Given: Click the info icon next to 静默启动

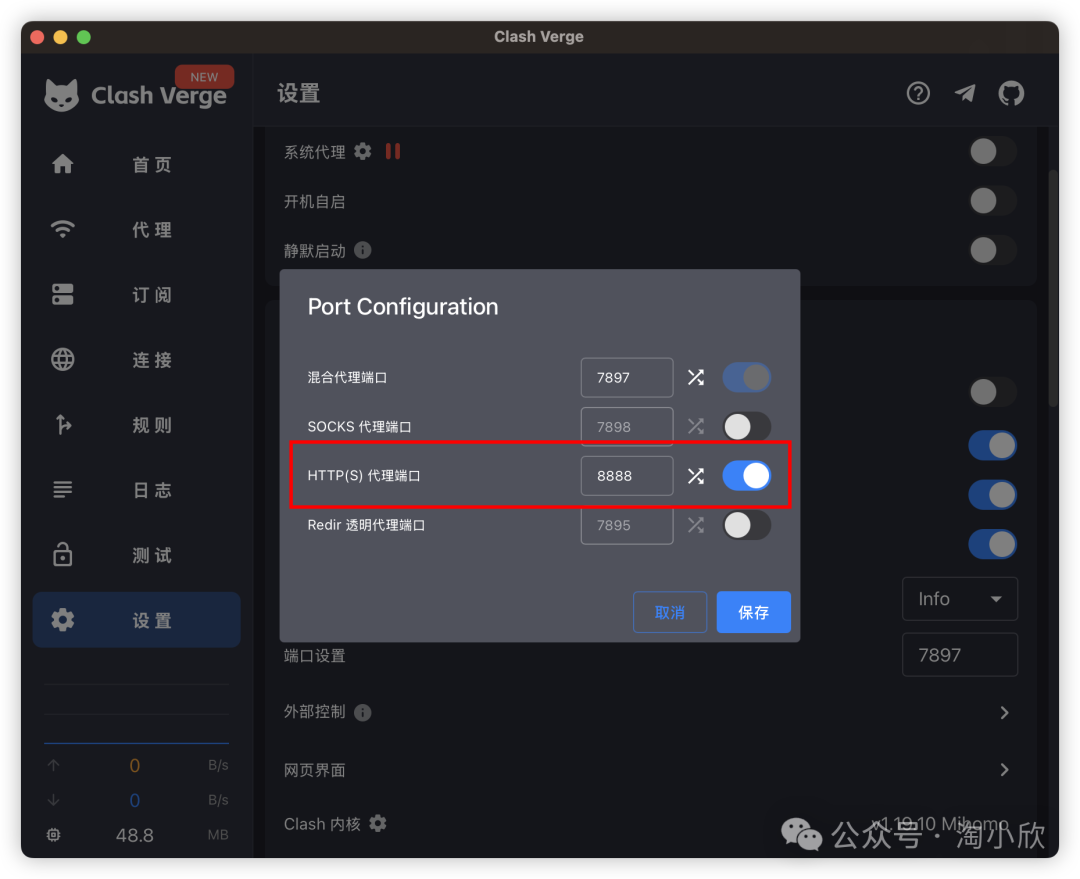Looking at the screenshot, I should pyautogui.click(x=363, y=250).
